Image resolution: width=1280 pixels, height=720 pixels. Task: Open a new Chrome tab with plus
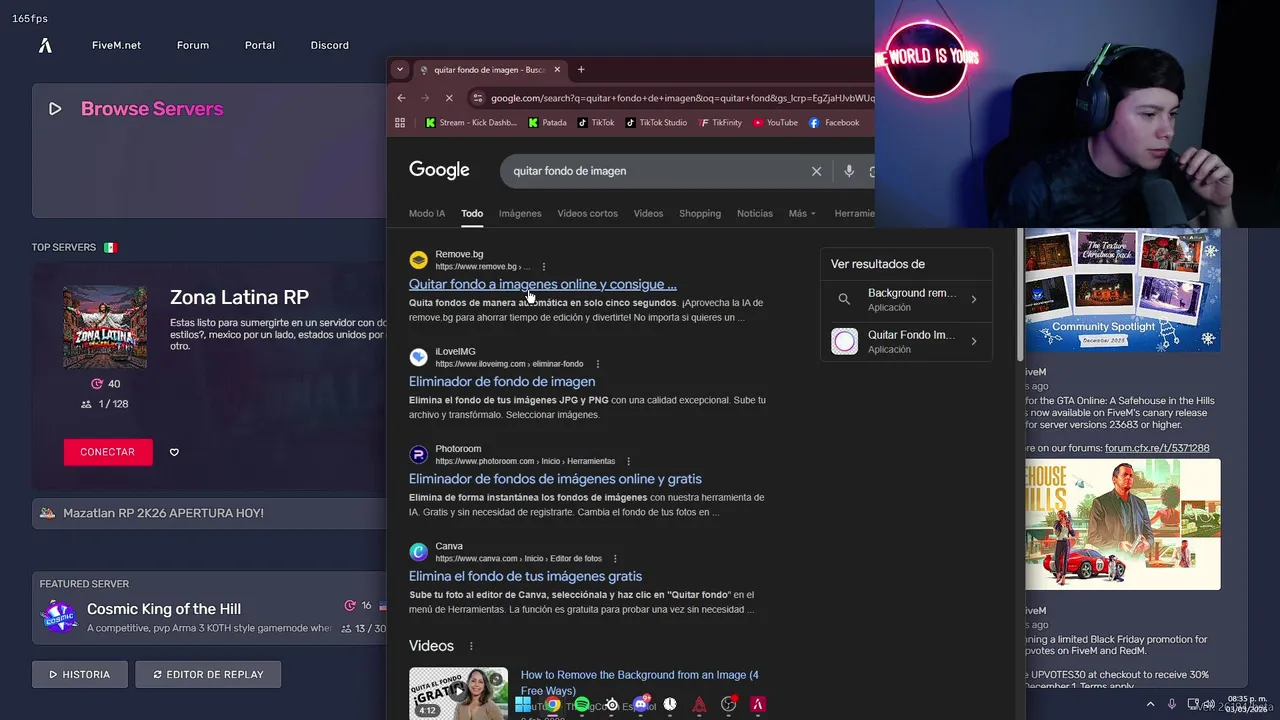coord(581,70)
